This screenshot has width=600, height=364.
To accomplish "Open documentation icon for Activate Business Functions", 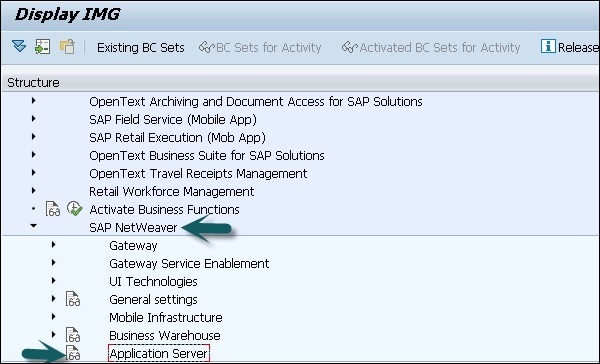I will point(53,209).
